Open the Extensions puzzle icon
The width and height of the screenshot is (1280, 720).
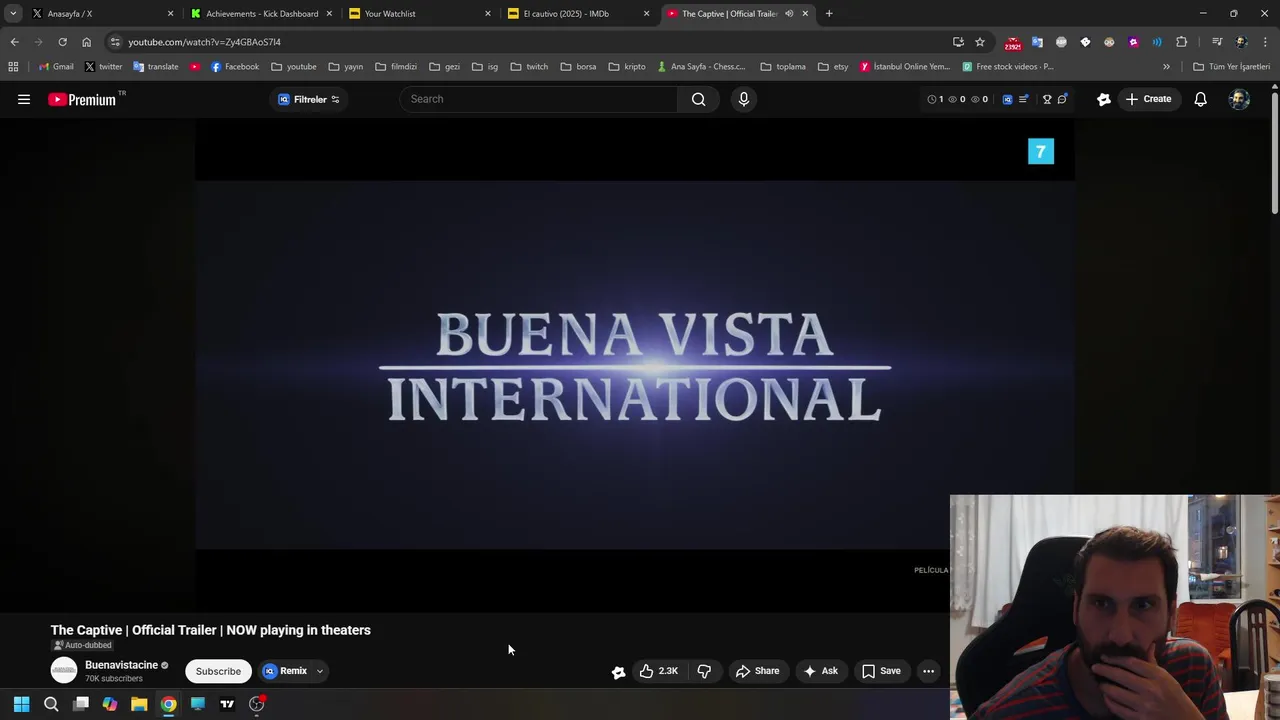pos(1182,42)
